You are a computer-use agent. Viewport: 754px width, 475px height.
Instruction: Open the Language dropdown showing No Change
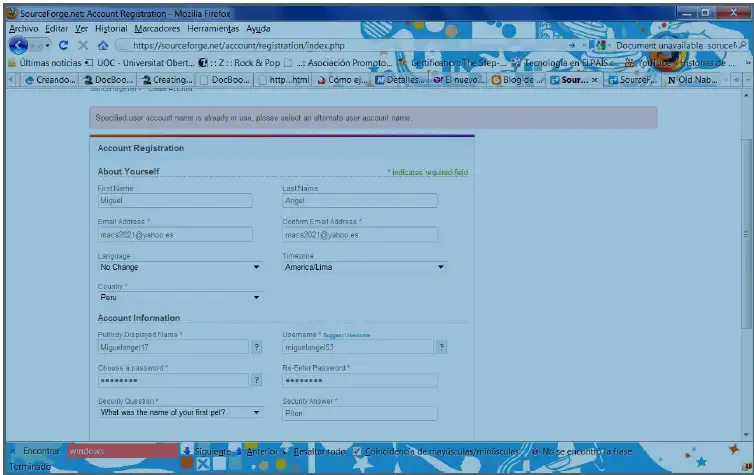180,267
